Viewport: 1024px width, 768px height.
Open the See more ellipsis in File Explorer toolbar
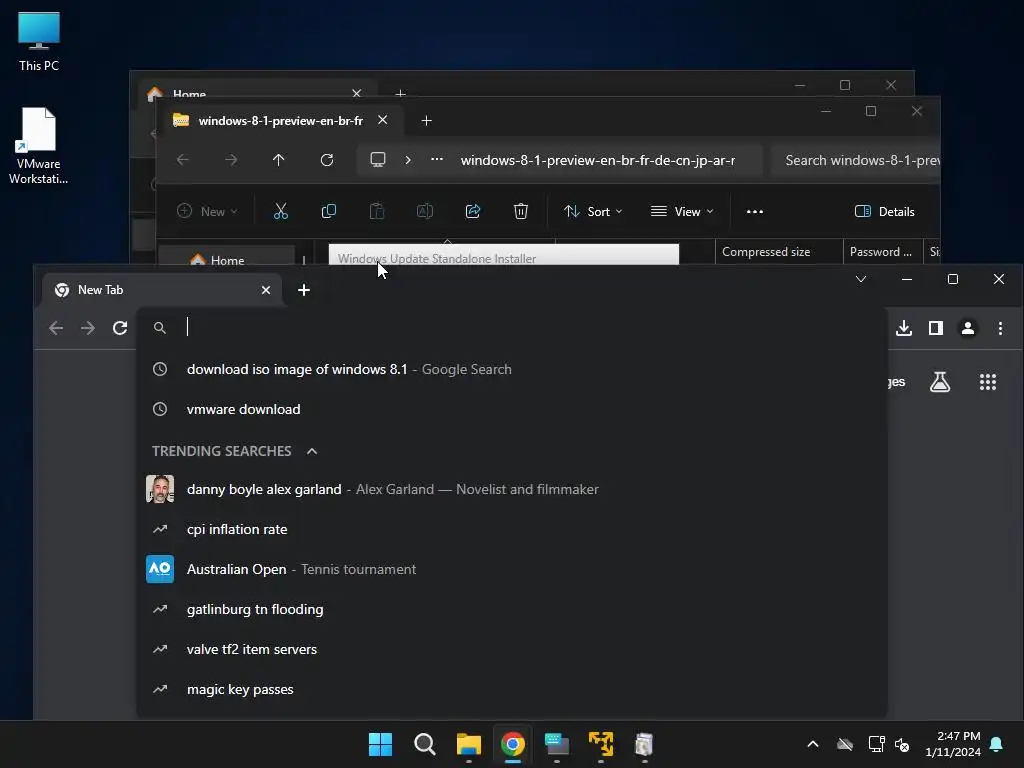click(755, 212)
